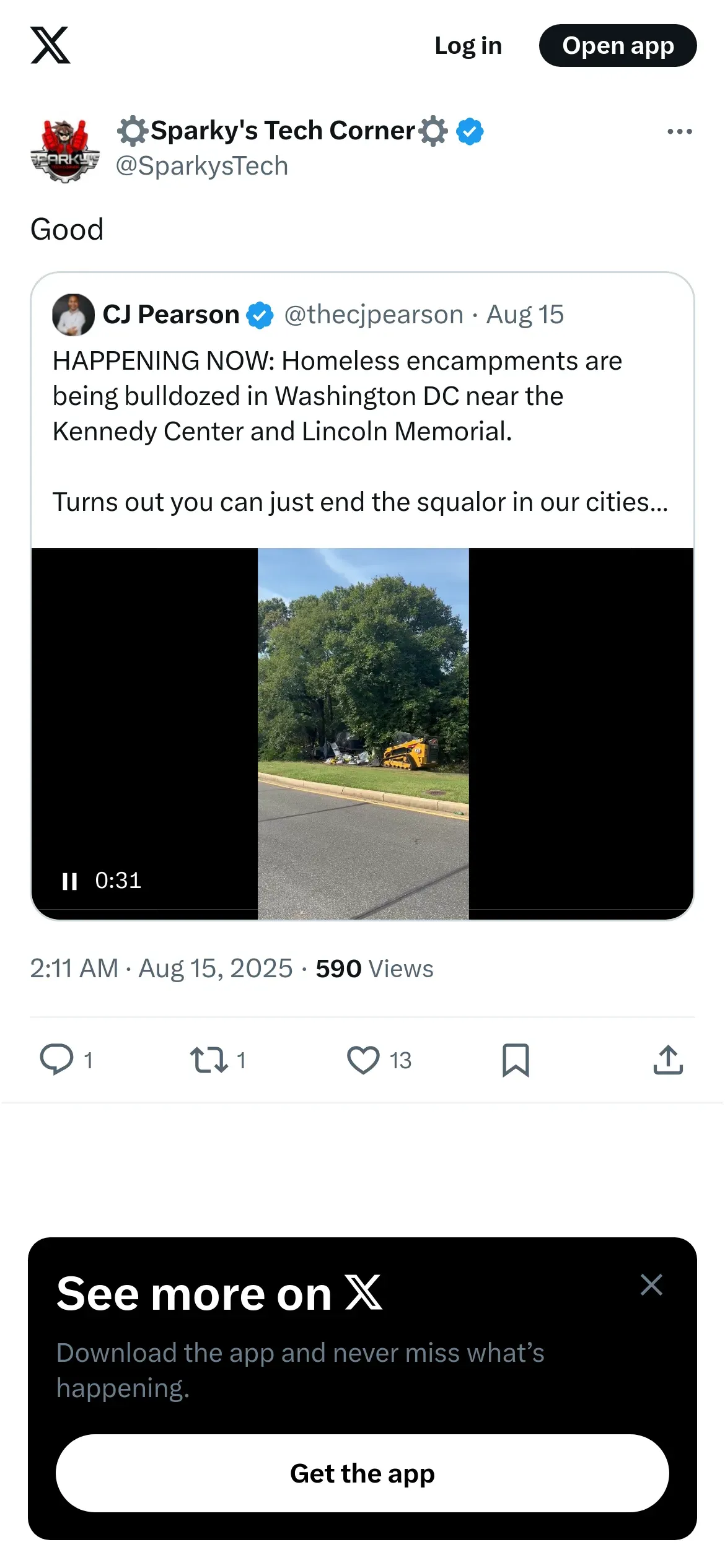Click CJ Pearson's verified badge

[x=260, y=315]
